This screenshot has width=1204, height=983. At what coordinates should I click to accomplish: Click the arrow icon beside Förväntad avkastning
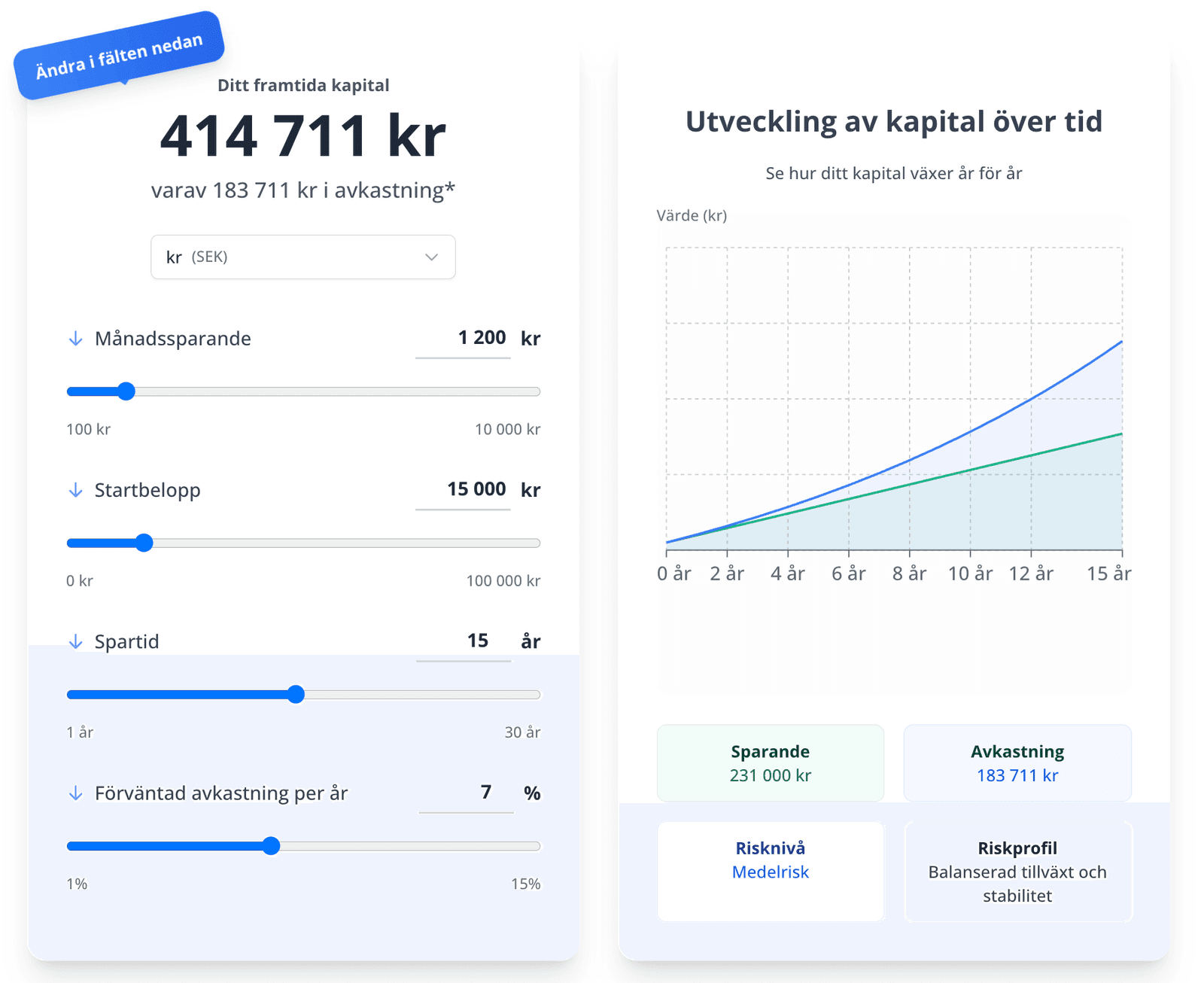(x=75, y=793)
